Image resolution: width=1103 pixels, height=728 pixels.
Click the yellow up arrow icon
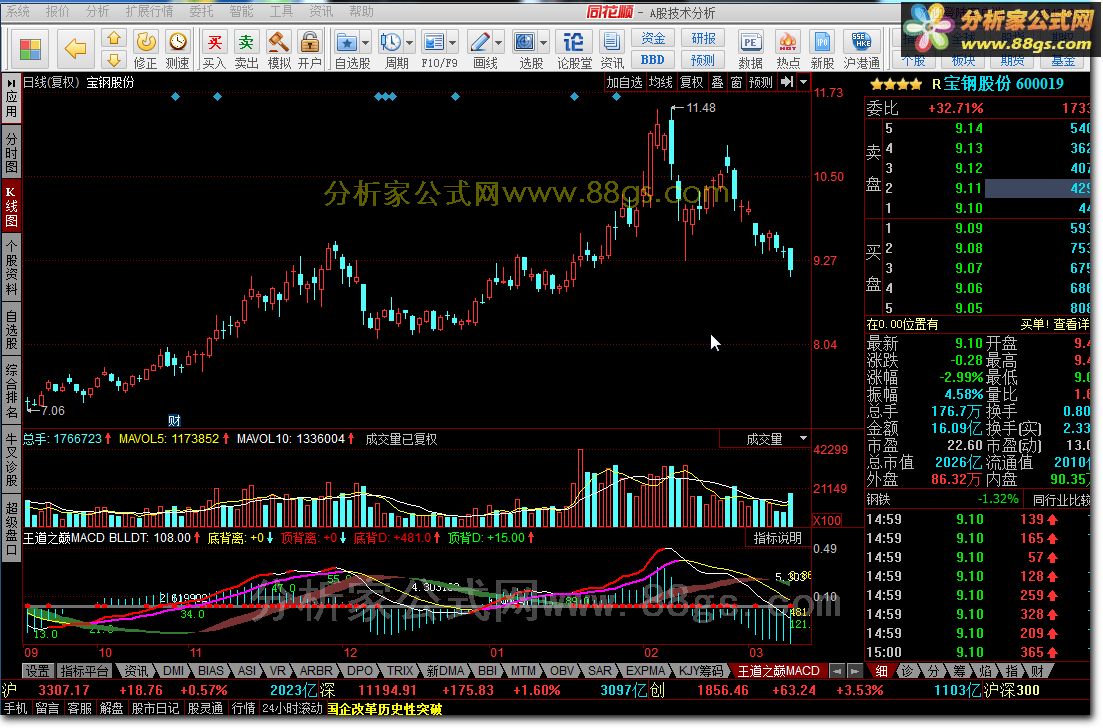(114, 38)
